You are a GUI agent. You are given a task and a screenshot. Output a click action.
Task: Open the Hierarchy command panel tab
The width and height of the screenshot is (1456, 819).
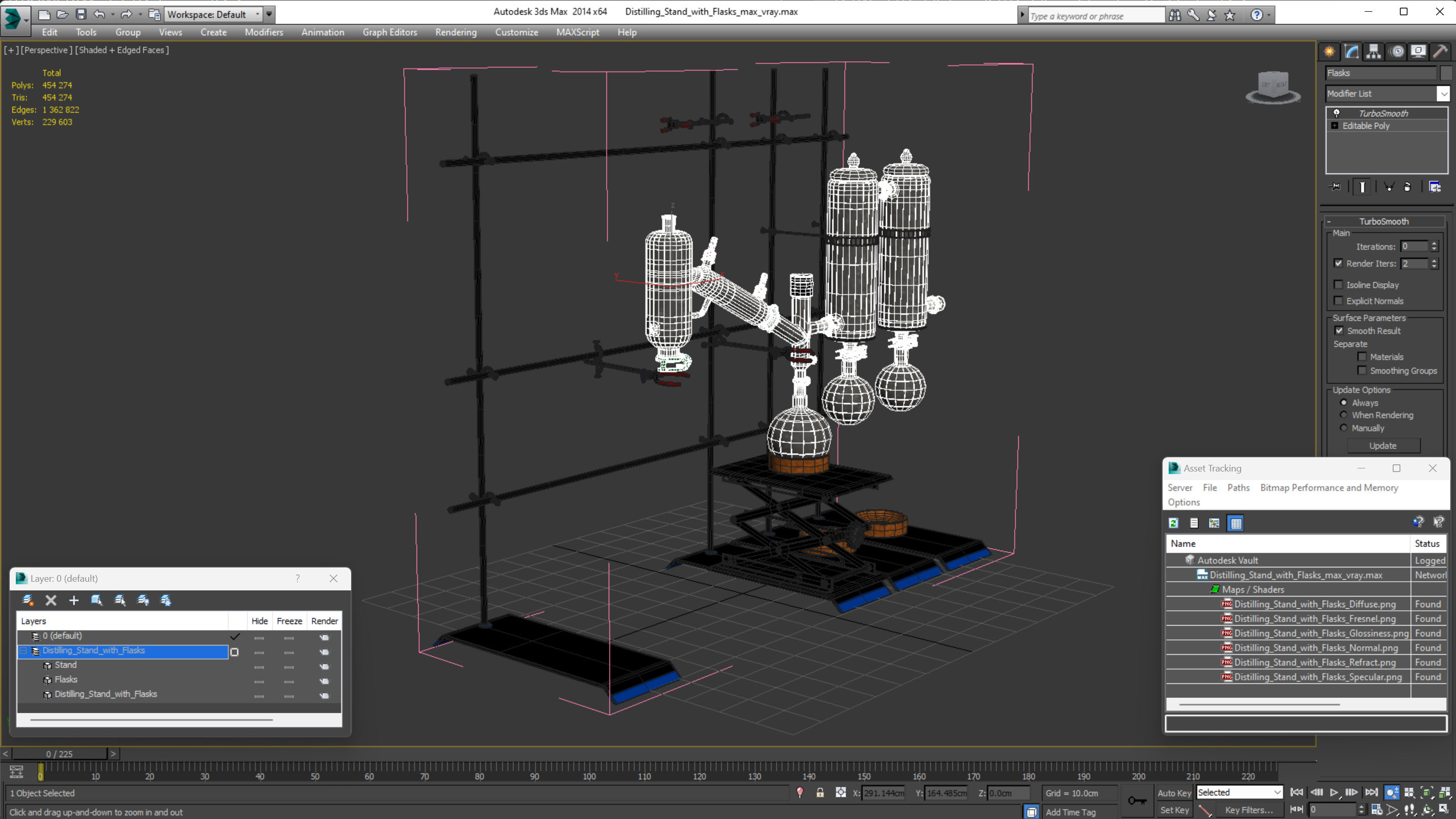1373,52
